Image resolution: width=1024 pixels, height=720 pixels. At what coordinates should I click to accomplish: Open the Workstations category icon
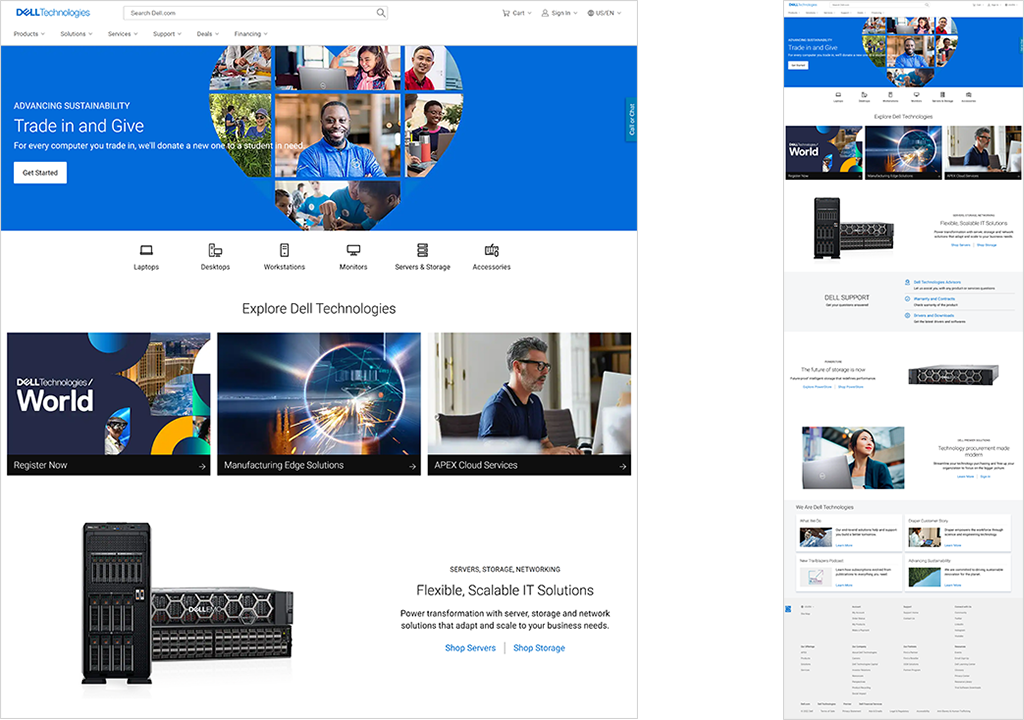point(284,250)
